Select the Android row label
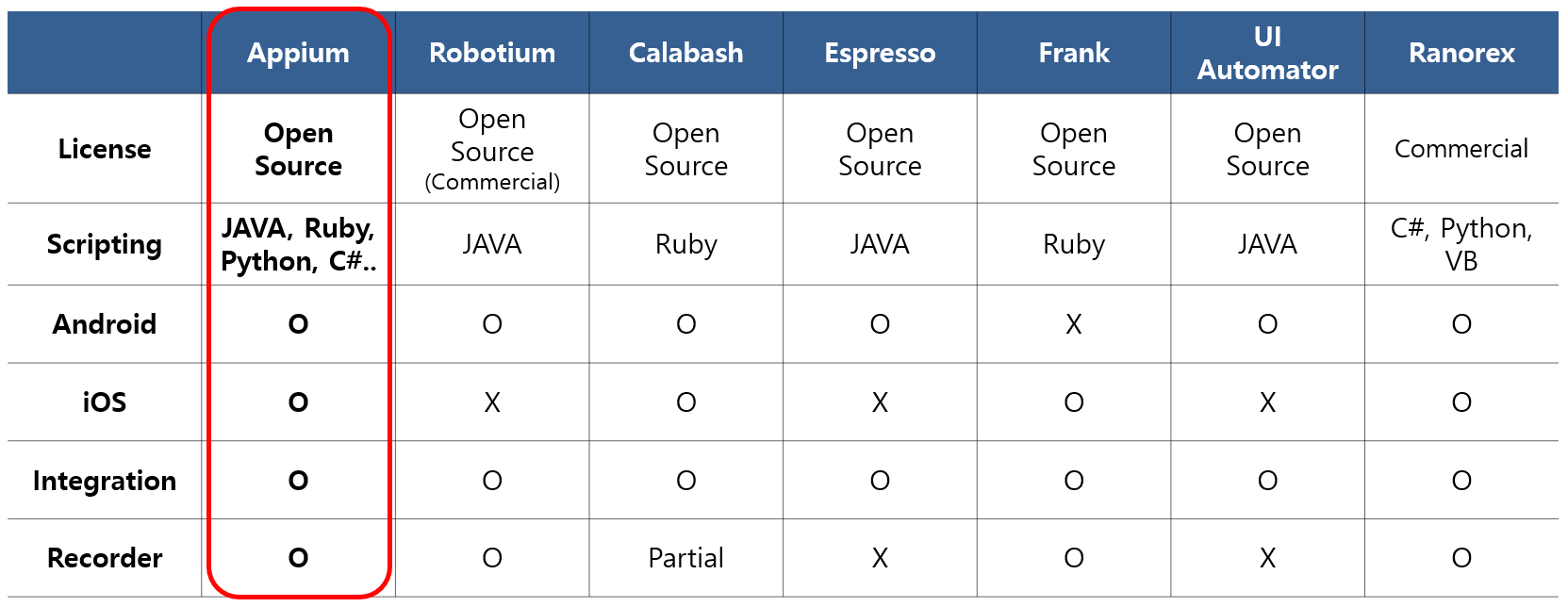Screen dimensions: 1568x607 [x=105, y=324]
